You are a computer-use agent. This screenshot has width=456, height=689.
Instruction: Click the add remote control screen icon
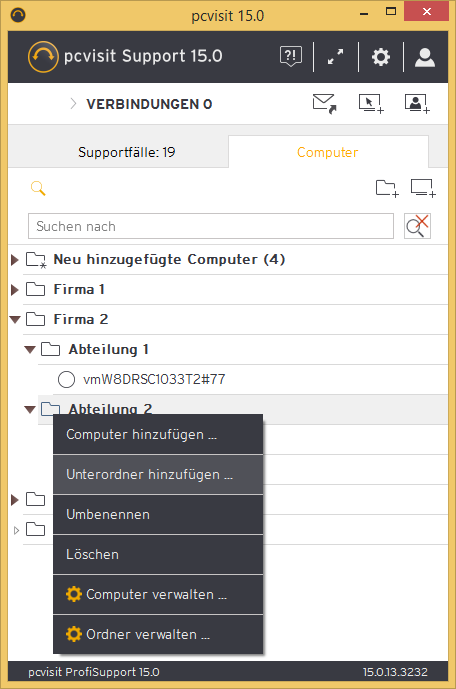point(371,104)
